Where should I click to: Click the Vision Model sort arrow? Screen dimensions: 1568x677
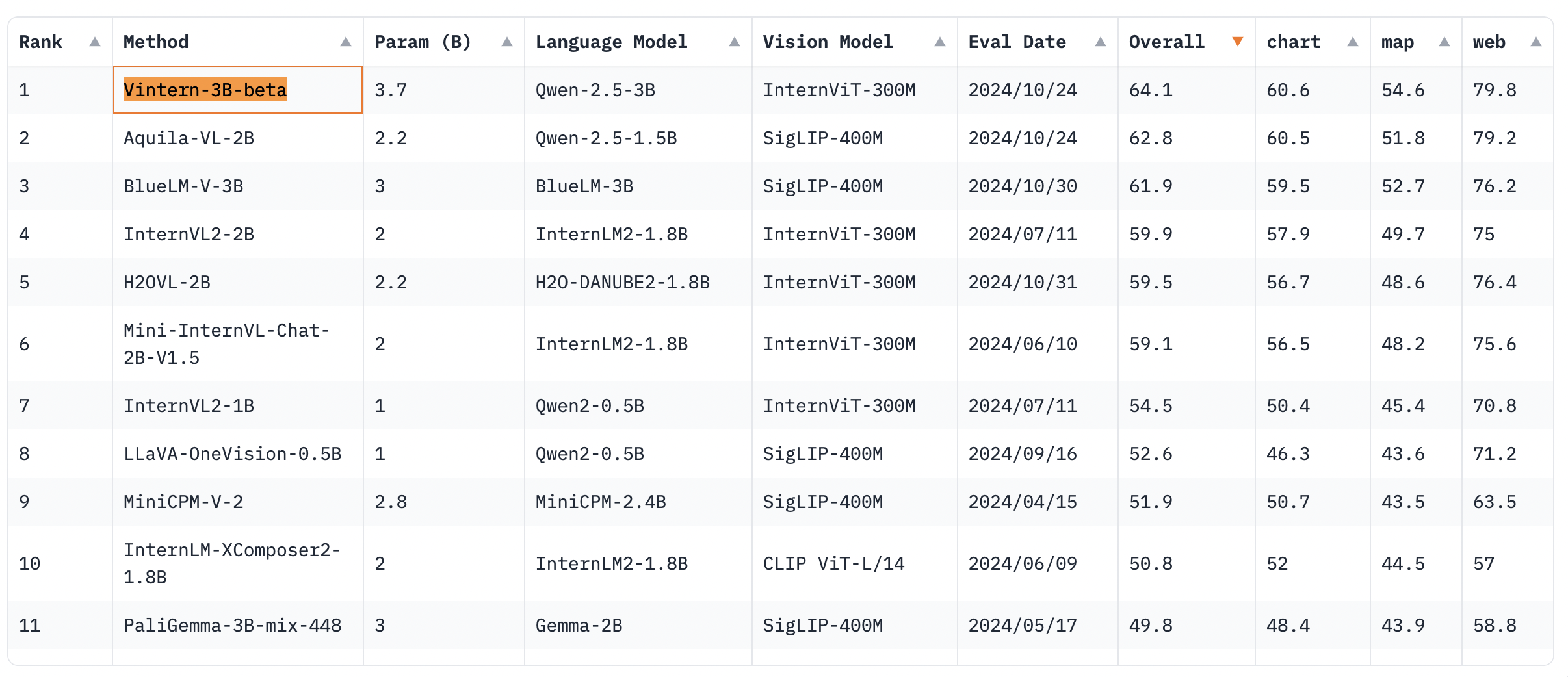(940, 42)
